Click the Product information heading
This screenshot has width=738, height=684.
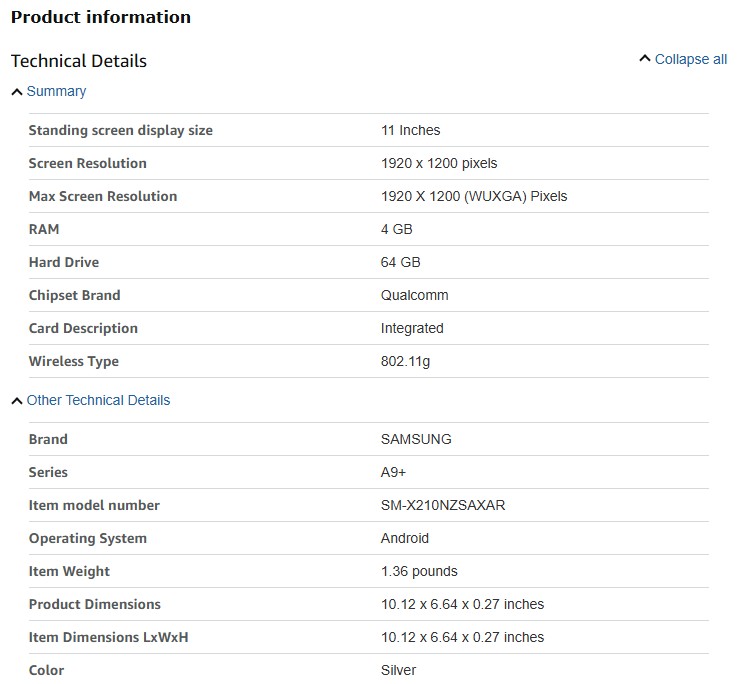101,17
